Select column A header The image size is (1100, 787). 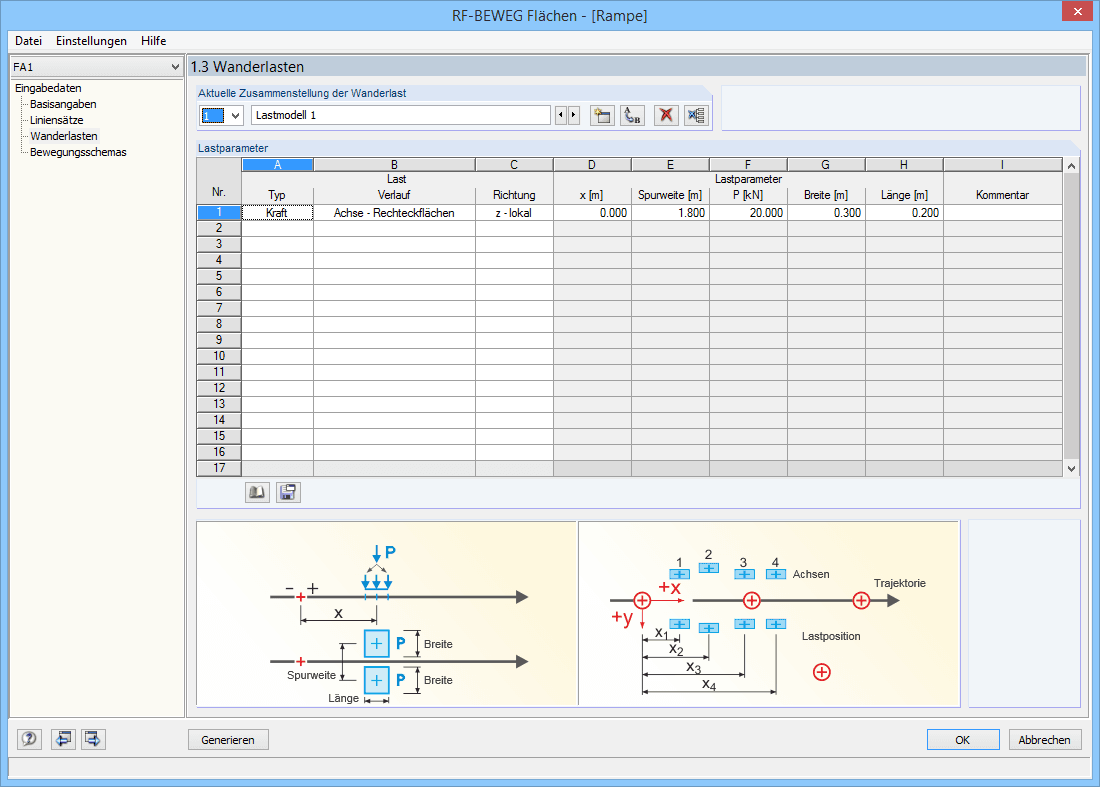pyautogui.click(x=277, y=165)
